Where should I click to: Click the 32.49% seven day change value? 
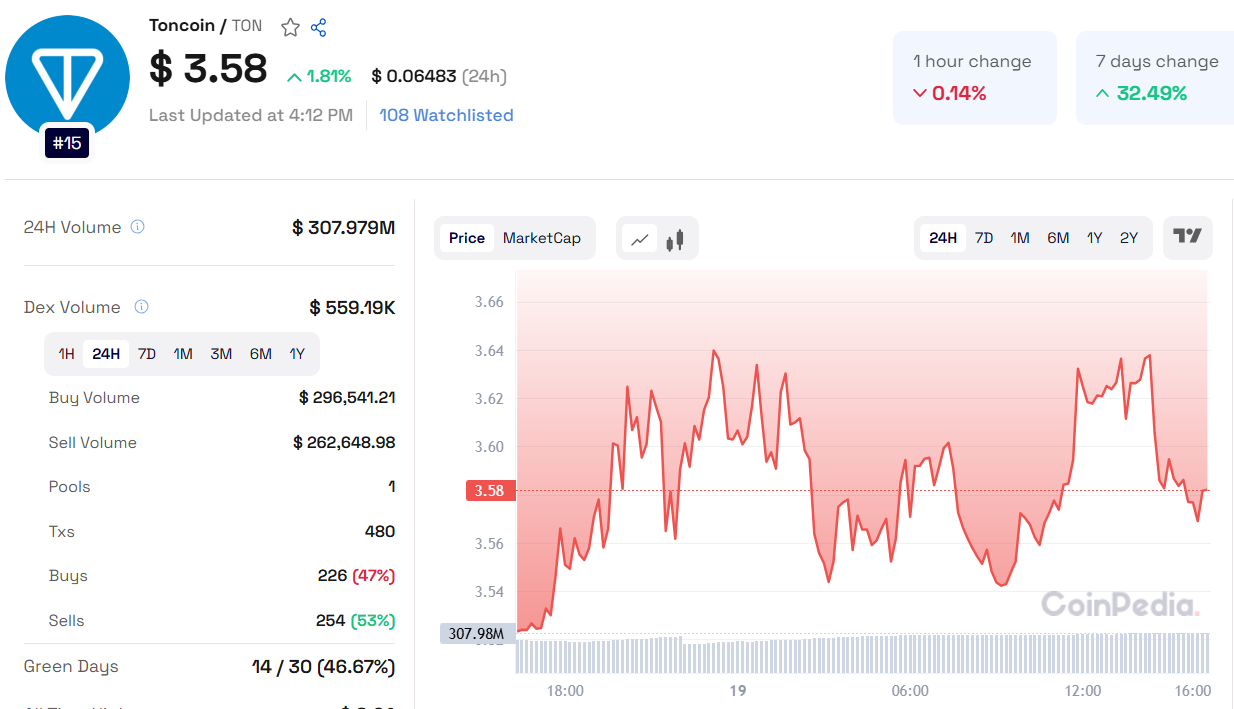click(1142, 93)
